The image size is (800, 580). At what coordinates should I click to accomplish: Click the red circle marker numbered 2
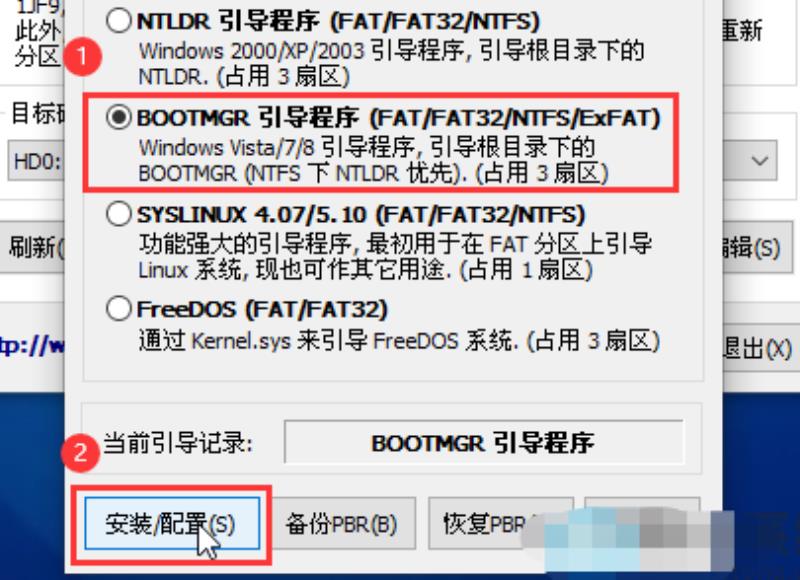click(x=80, y=452)
